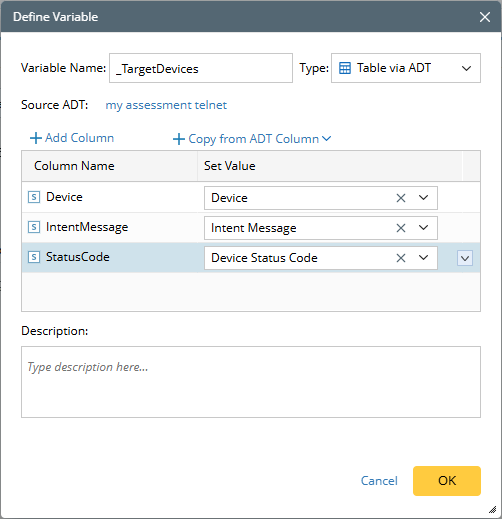Viewport: 502px width, 519px height.
Task: Expand the Intent Message value dropdown
Action: pyautogui.click(x=423, y=228)
